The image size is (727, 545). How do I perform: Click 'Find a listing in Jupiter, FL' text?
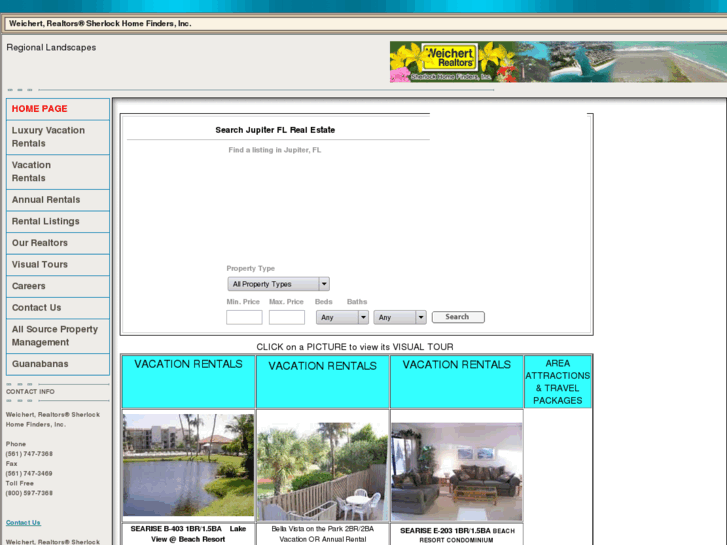coord(274,150)
